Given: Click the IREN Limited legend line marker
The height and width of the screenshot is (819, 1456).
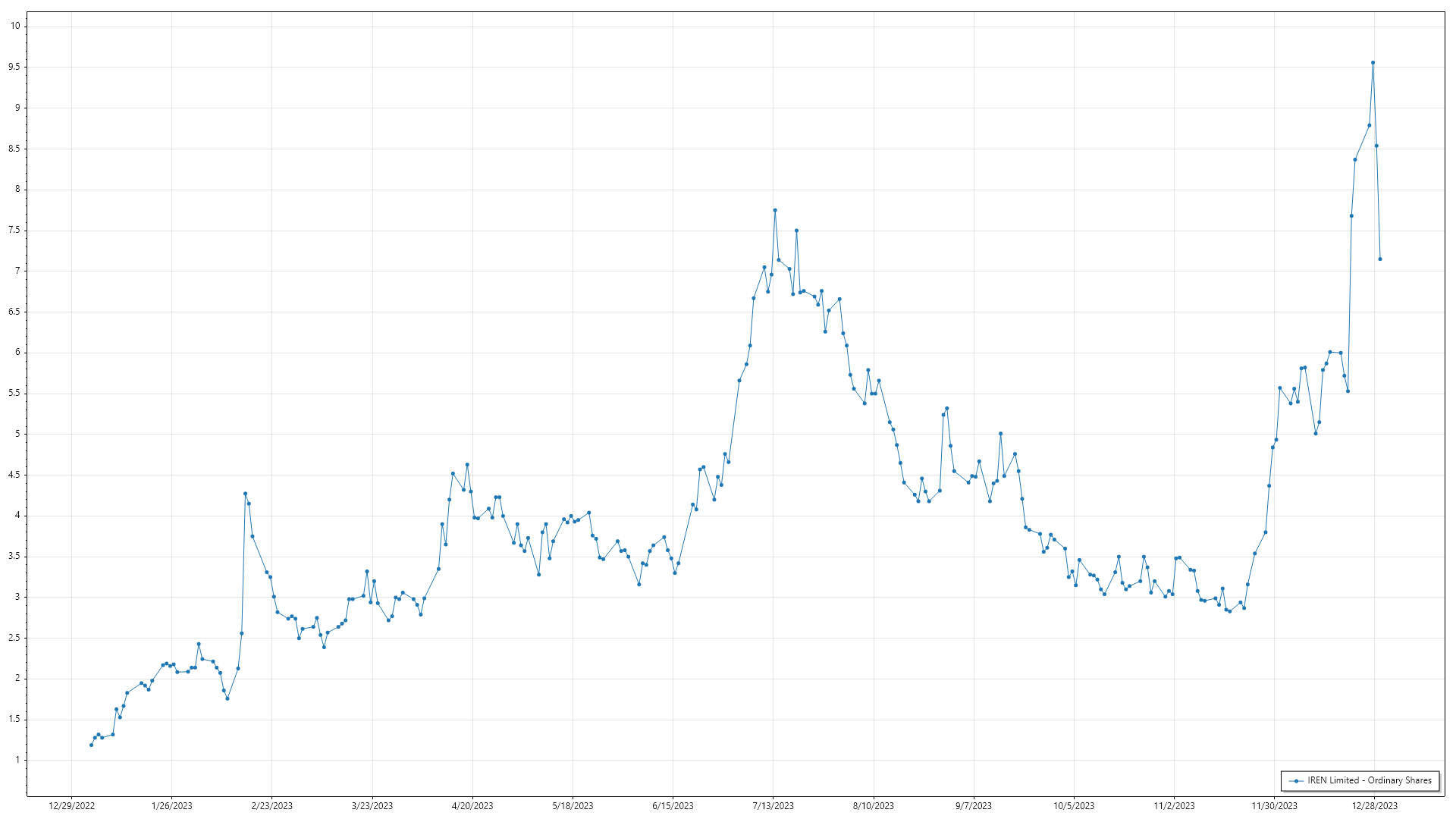Looking at the screenshot, I should (1297, 781).
